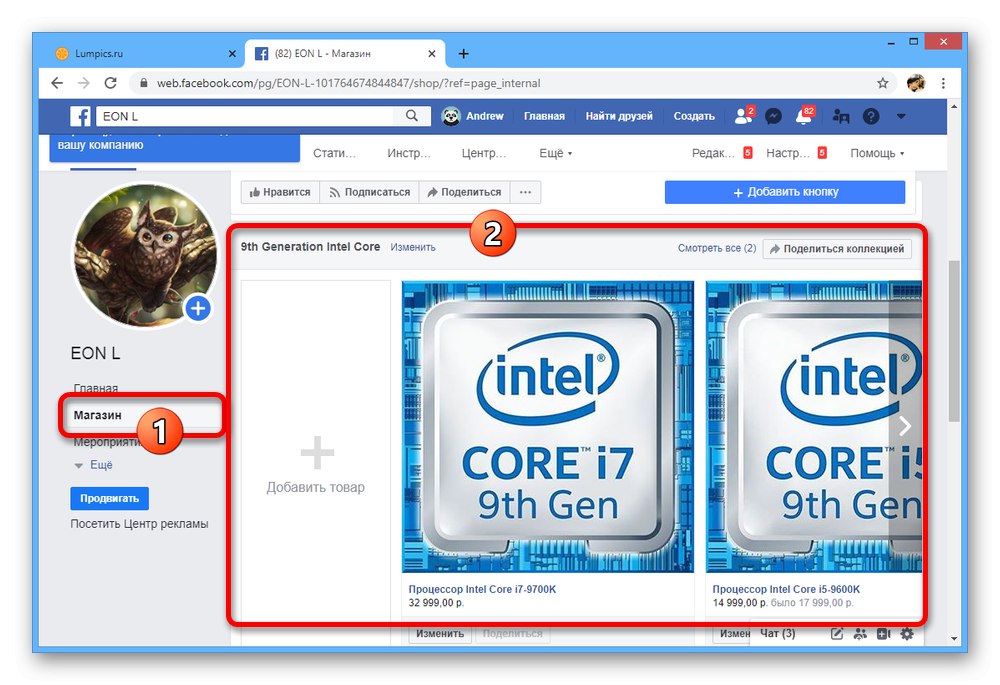
Task: Reload the page
Action: coord(110,83)
